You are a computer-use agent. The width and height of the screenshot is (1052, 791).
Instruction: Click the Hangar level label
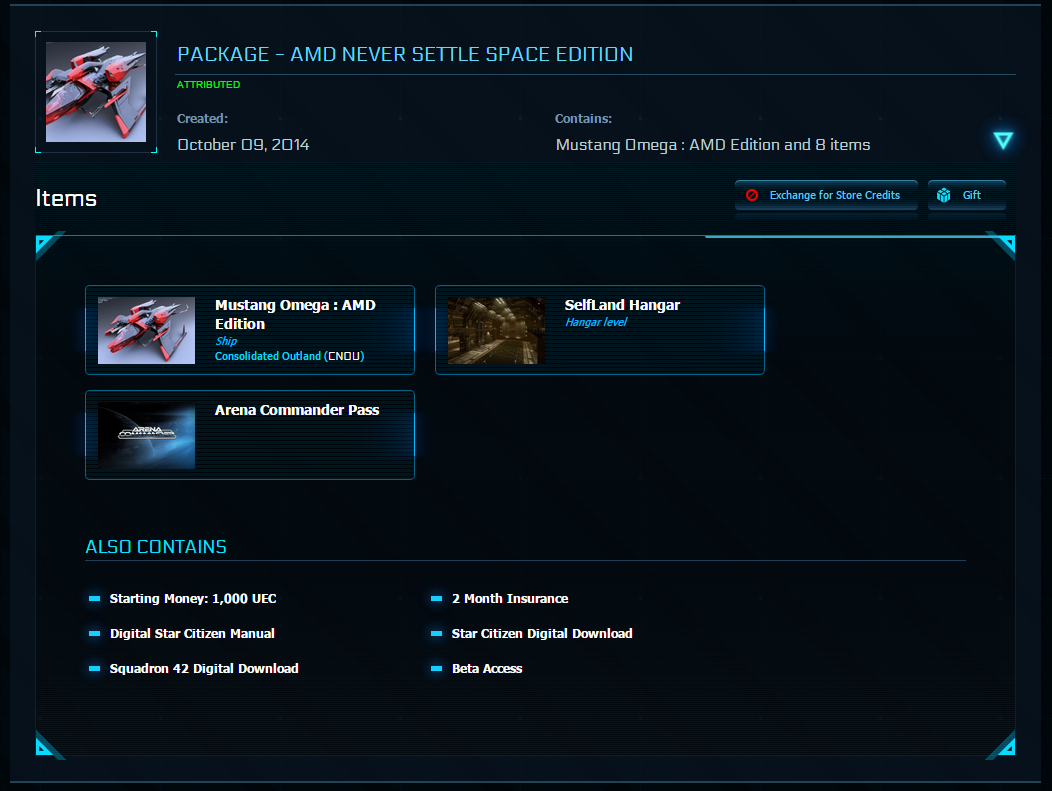596,322
